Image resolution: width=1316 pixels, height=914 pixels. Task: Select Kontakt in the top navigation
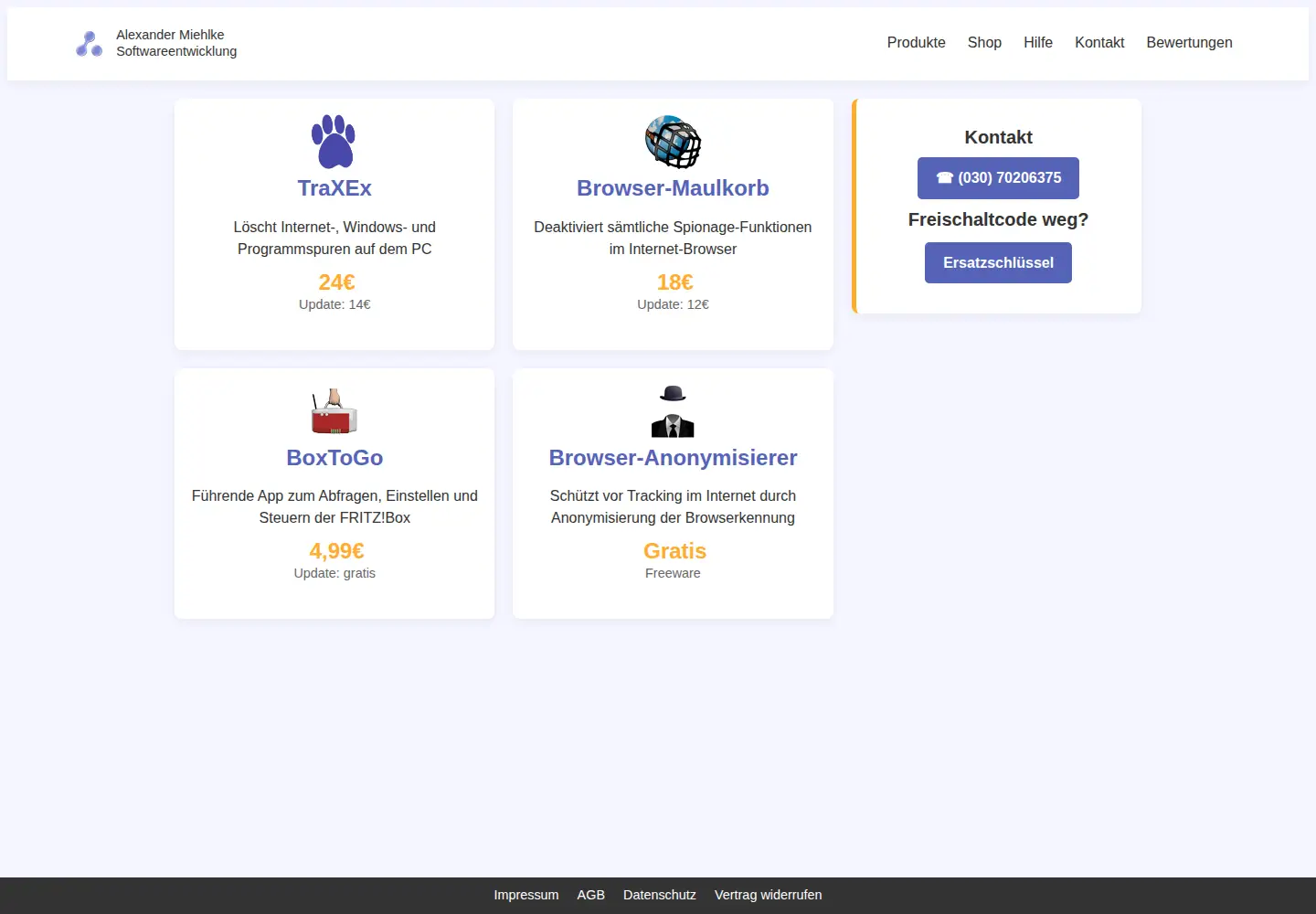1099,42
